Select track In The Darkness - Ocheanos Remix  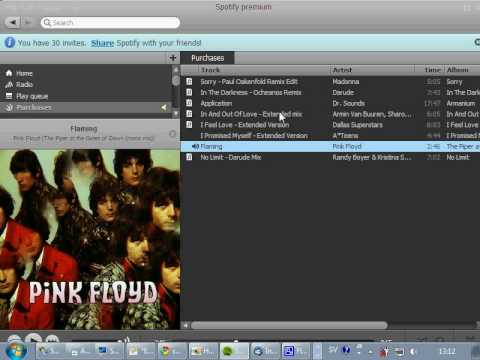tap(251, 93)
